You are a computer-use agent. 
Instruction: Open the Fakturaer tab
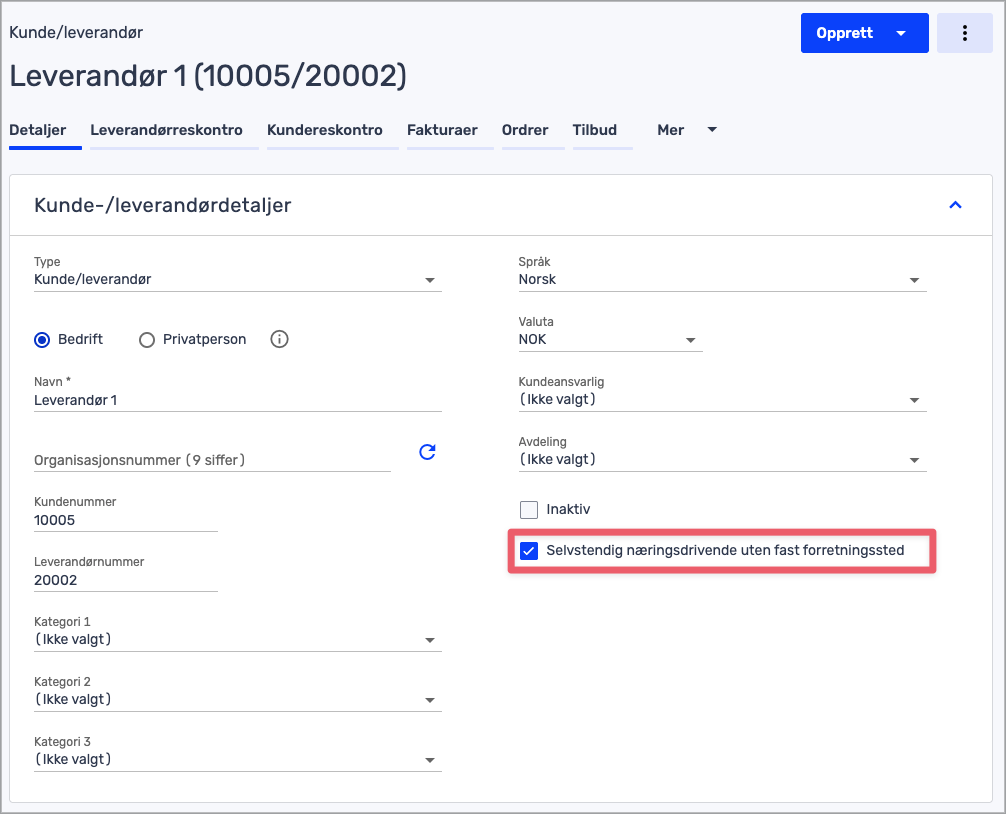click(x=442, y=130)
